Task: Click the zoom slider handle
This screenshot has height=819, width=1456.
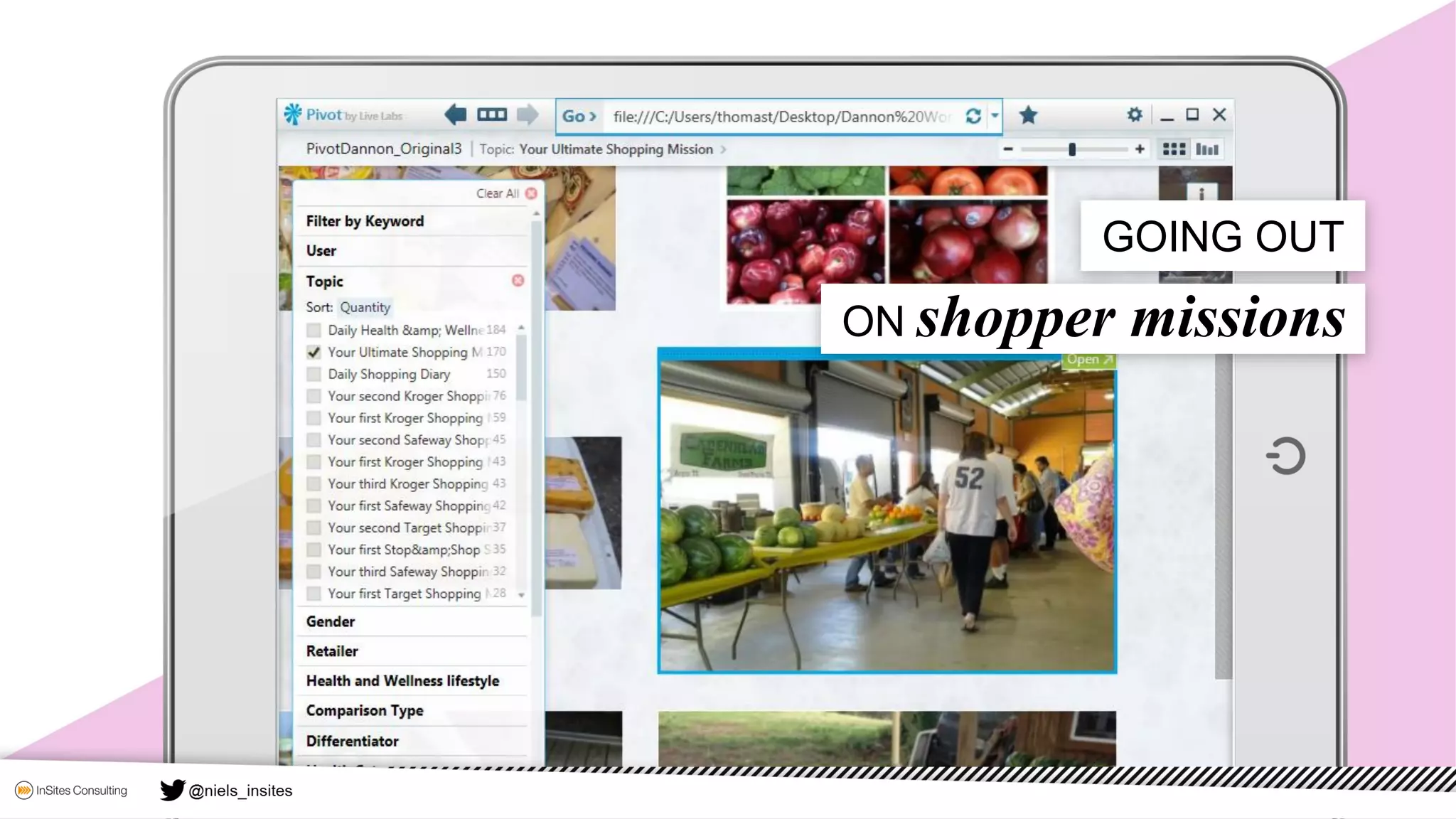Action: point(1072,149)
